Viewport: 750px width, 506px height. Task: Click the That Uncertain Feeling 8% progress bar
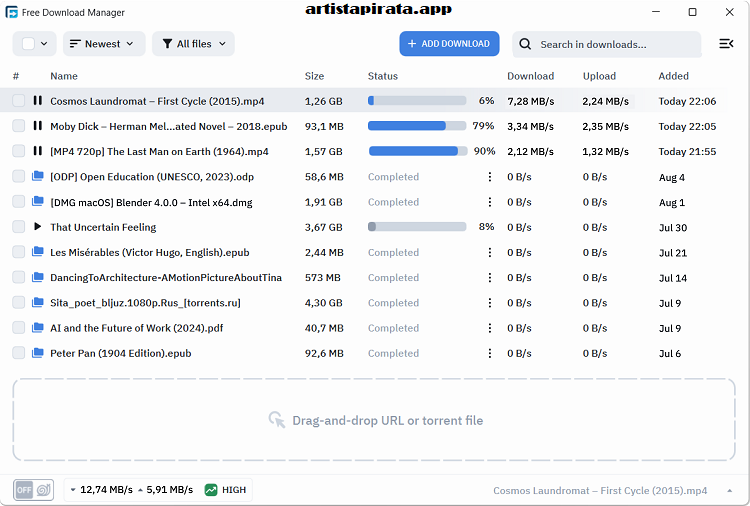(417, 227)
